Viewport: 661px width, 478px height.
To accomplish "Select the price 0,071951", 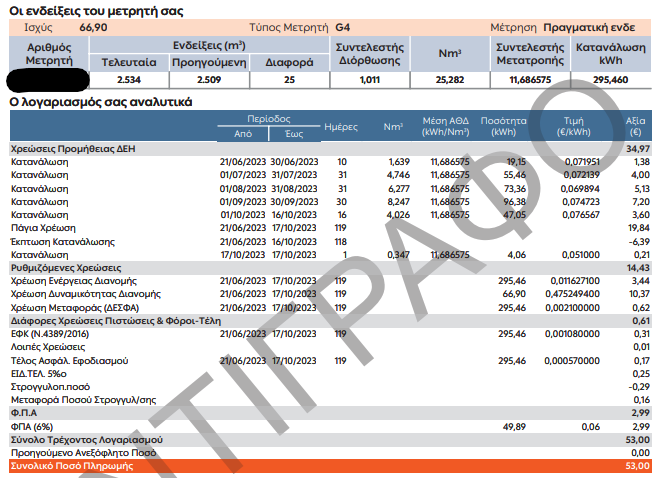I will tap(582, 162).
